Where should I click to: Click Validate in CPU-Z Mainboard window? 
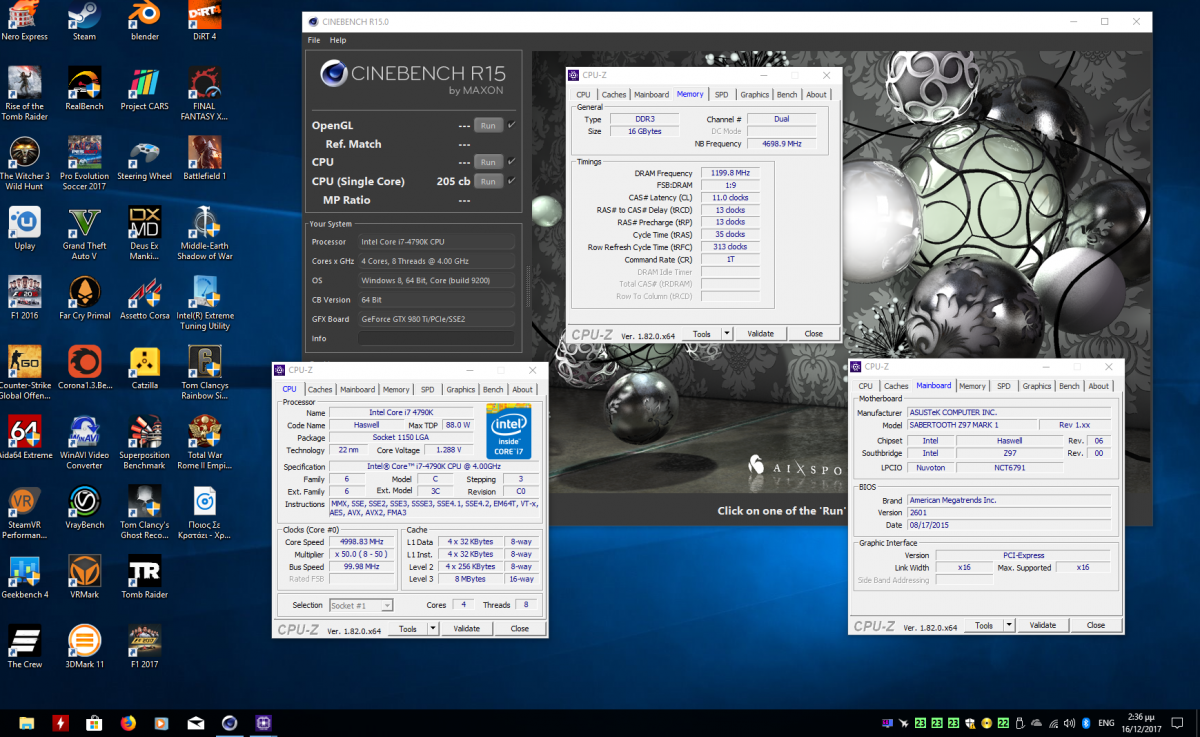[1043, 624]
